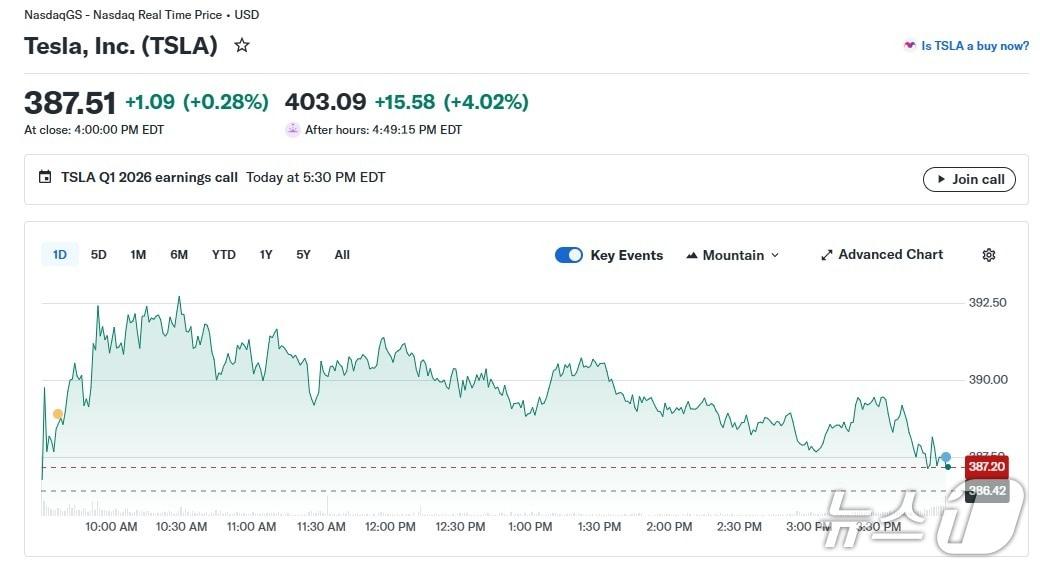This screenshot has height=570, width=1040.
Task: Select the 1Y time range
Action: (x=266, y=255)
